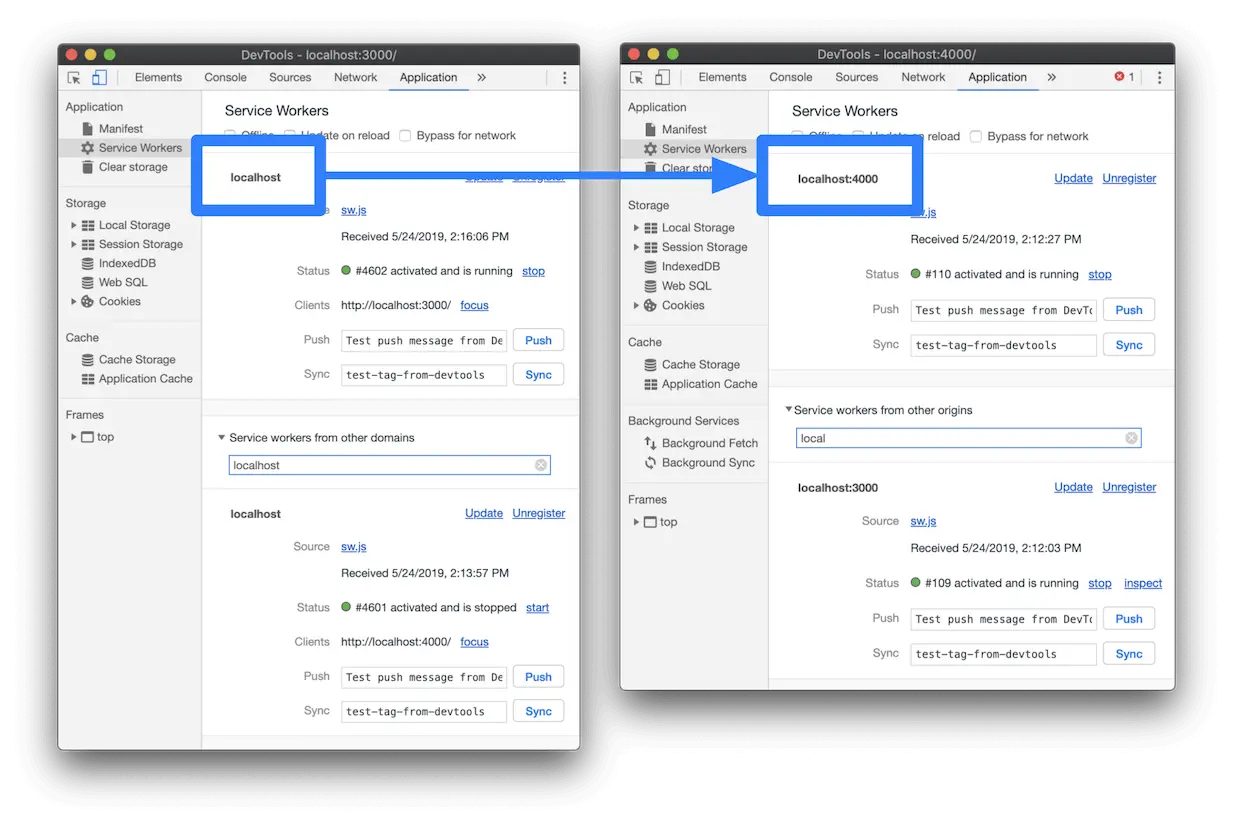1250x828 pixels.
Task: Select Service Workers in localhost:3000 window sidebar
Action: point(140,148)
